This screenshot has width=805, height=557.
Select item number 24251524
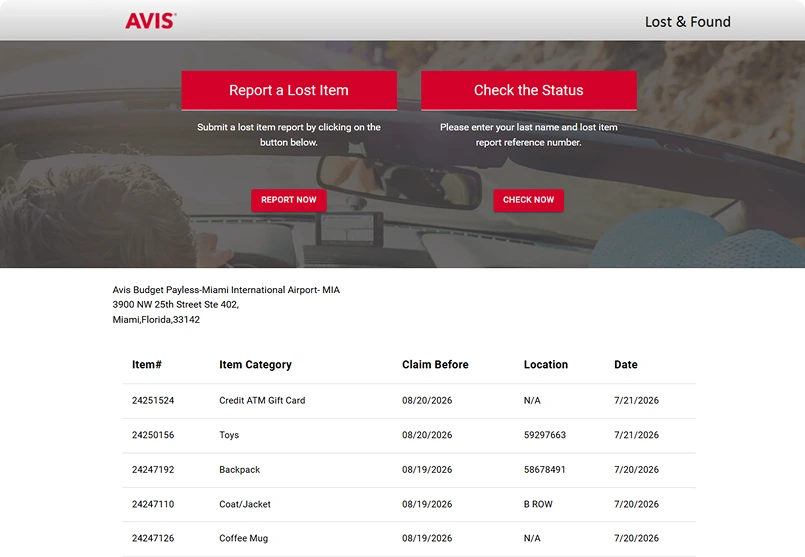tap(153, 400)
